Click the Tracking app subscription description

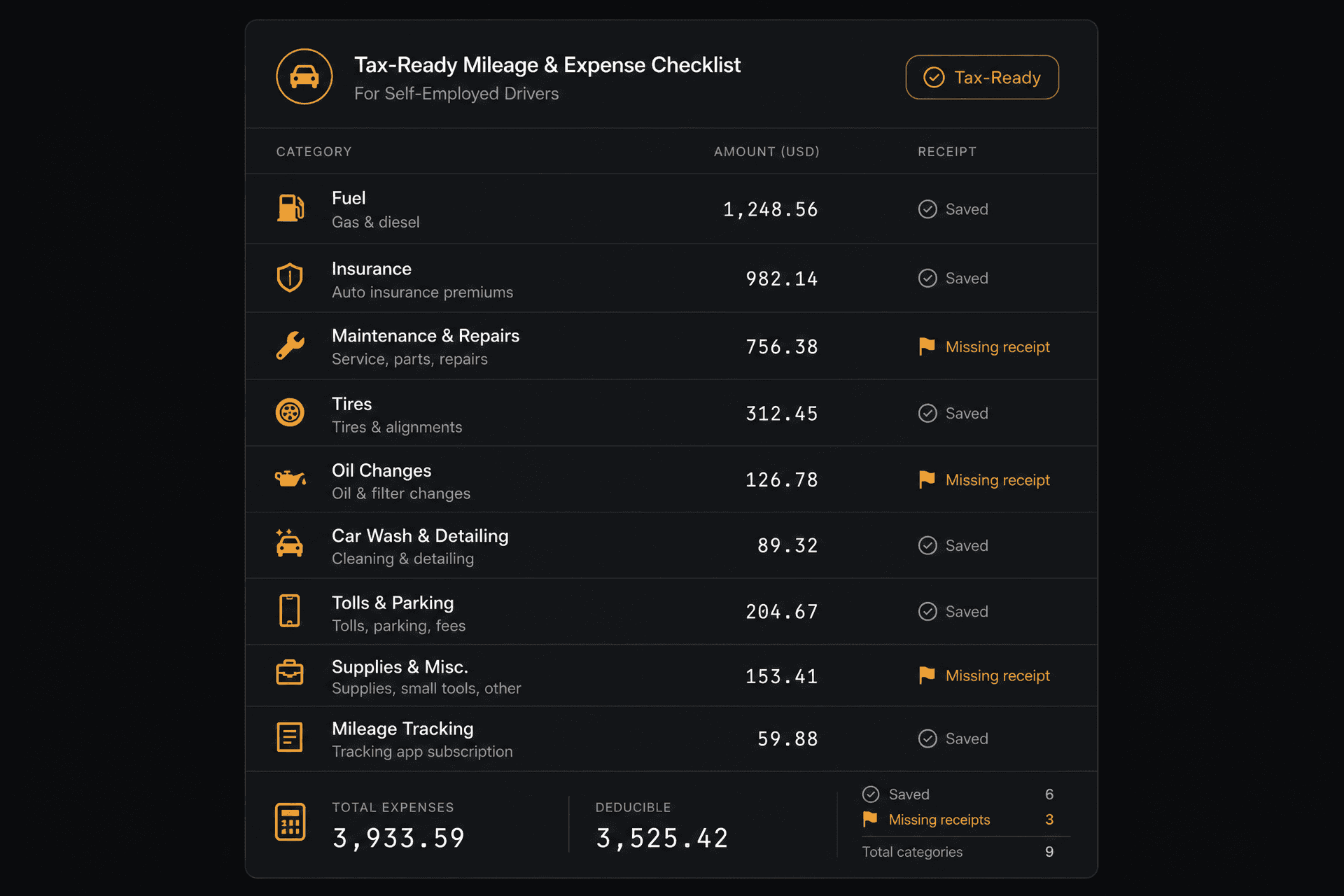click(x=422, y=752)
